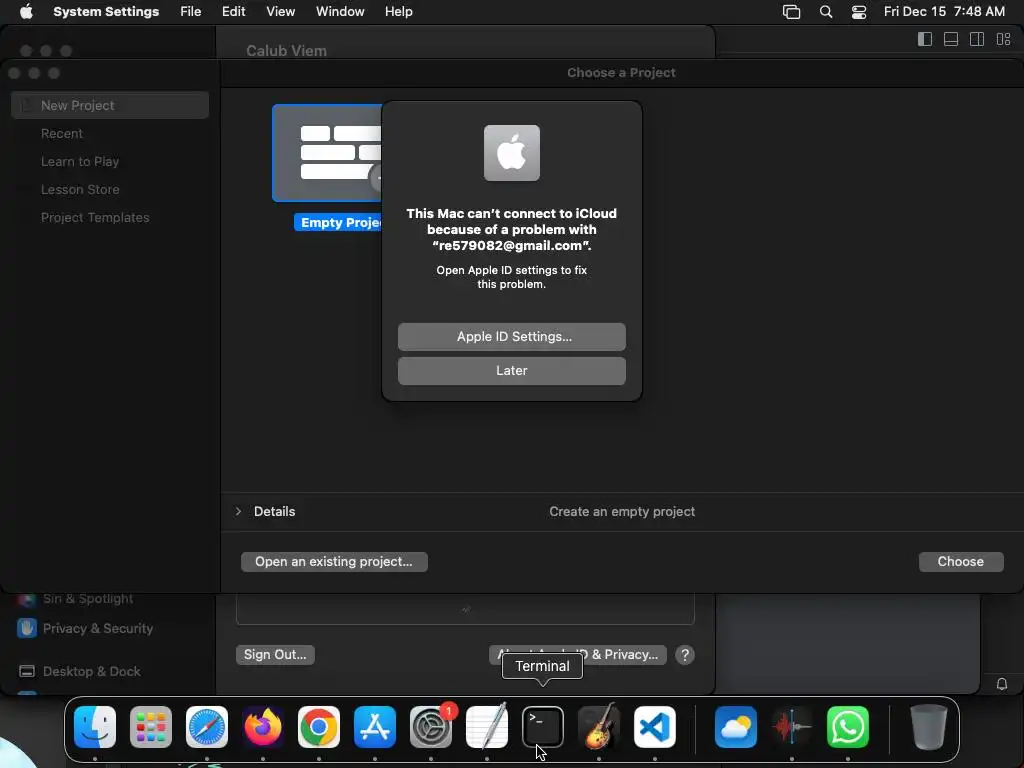1024x768 pixels.
Task: Open Spotlight search in menu bar
Action: 825,12
